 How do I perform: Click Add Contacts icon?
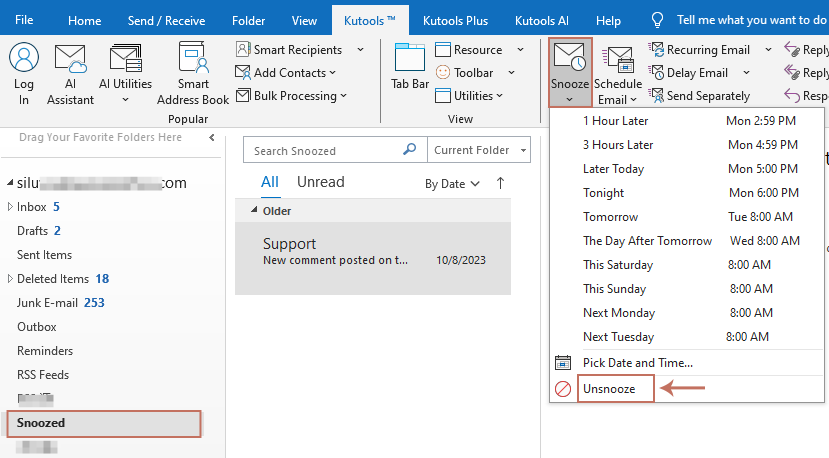tap(243, 72)
